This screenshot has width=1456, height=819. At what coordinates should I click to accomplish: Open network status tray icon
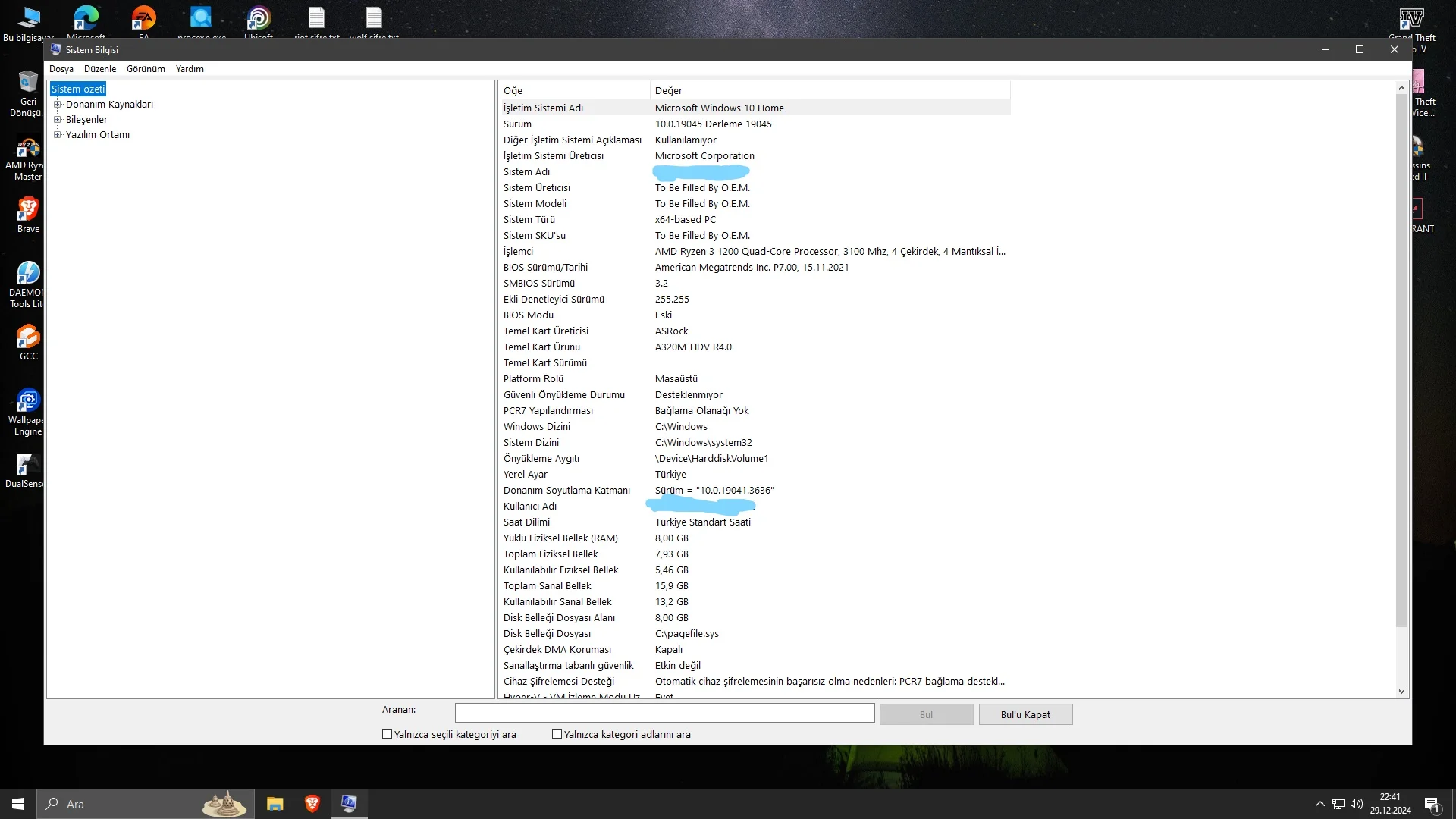pyautogui.click(x=1338, y=804)
